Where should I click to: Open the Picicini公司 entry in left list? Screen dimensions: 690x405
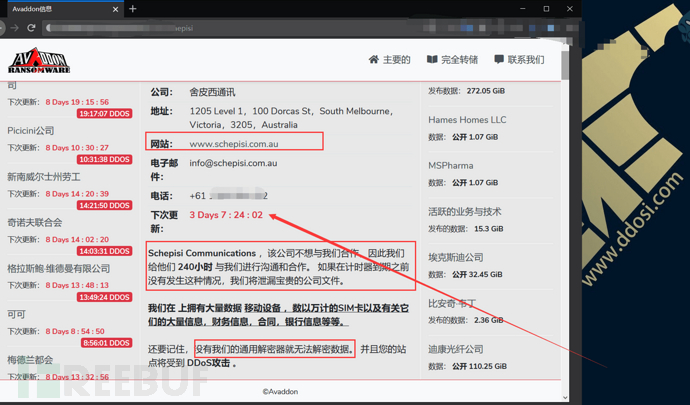point(31,131)
